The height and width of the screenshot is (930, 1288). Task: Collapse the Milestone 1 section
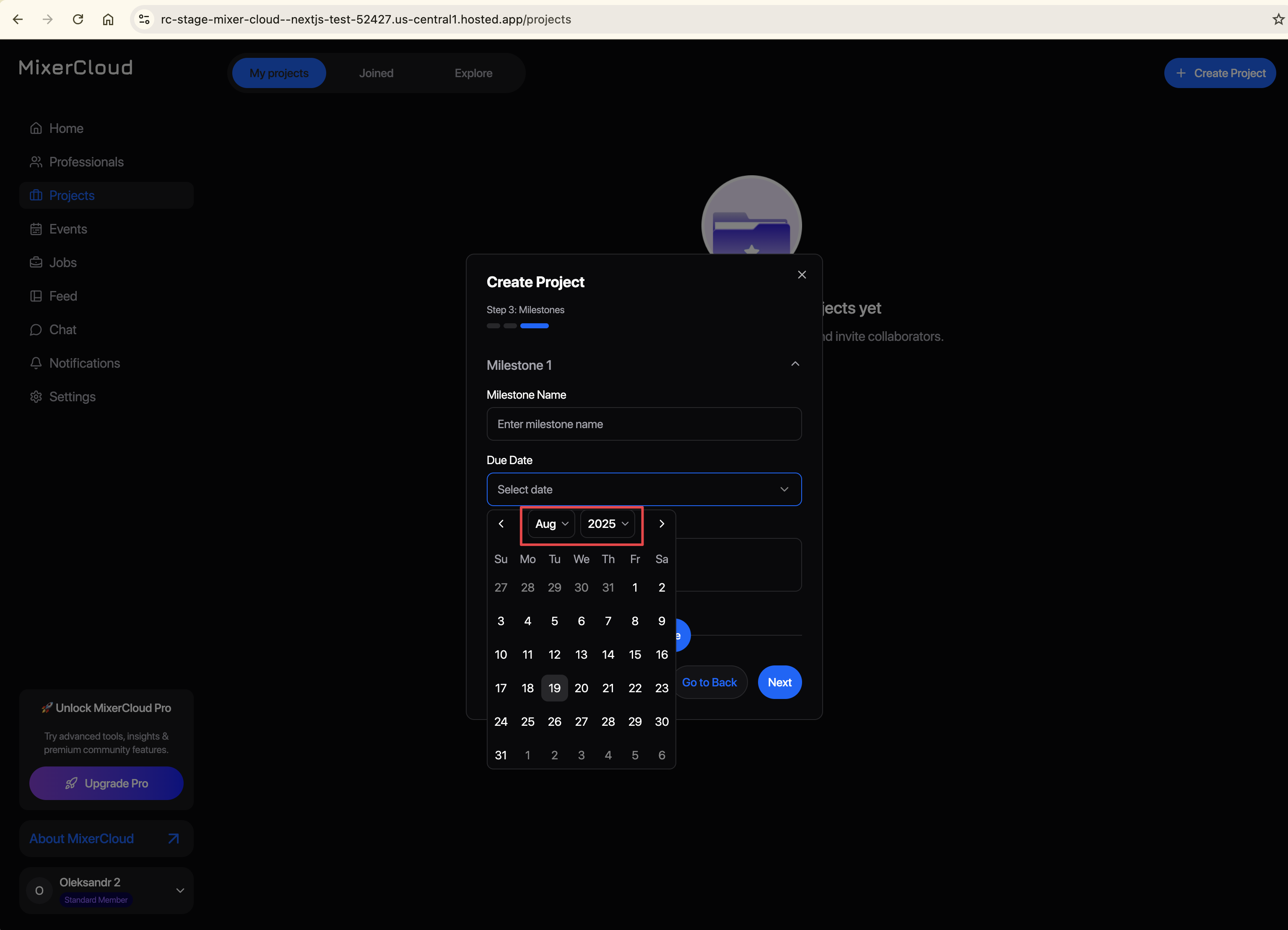(795, 364)
